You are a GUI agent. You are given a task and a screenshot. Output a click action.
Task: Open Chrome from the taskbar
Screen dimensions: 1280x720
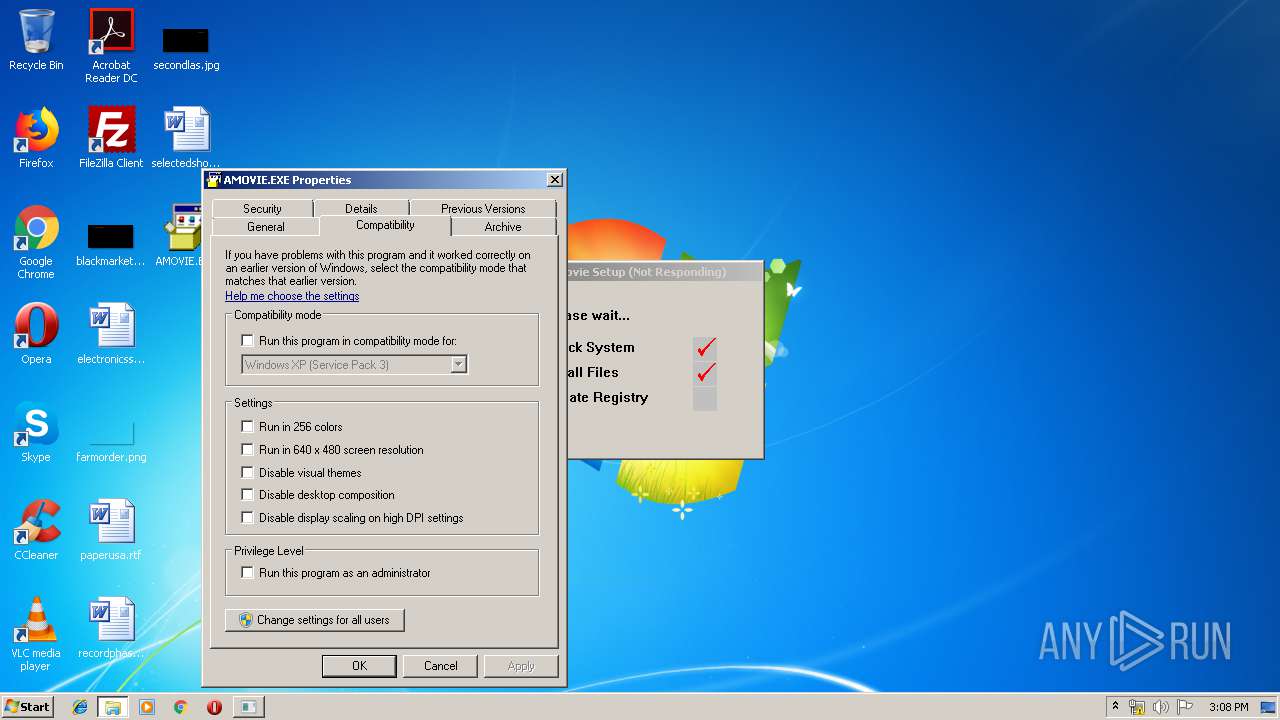coord(180,707)
